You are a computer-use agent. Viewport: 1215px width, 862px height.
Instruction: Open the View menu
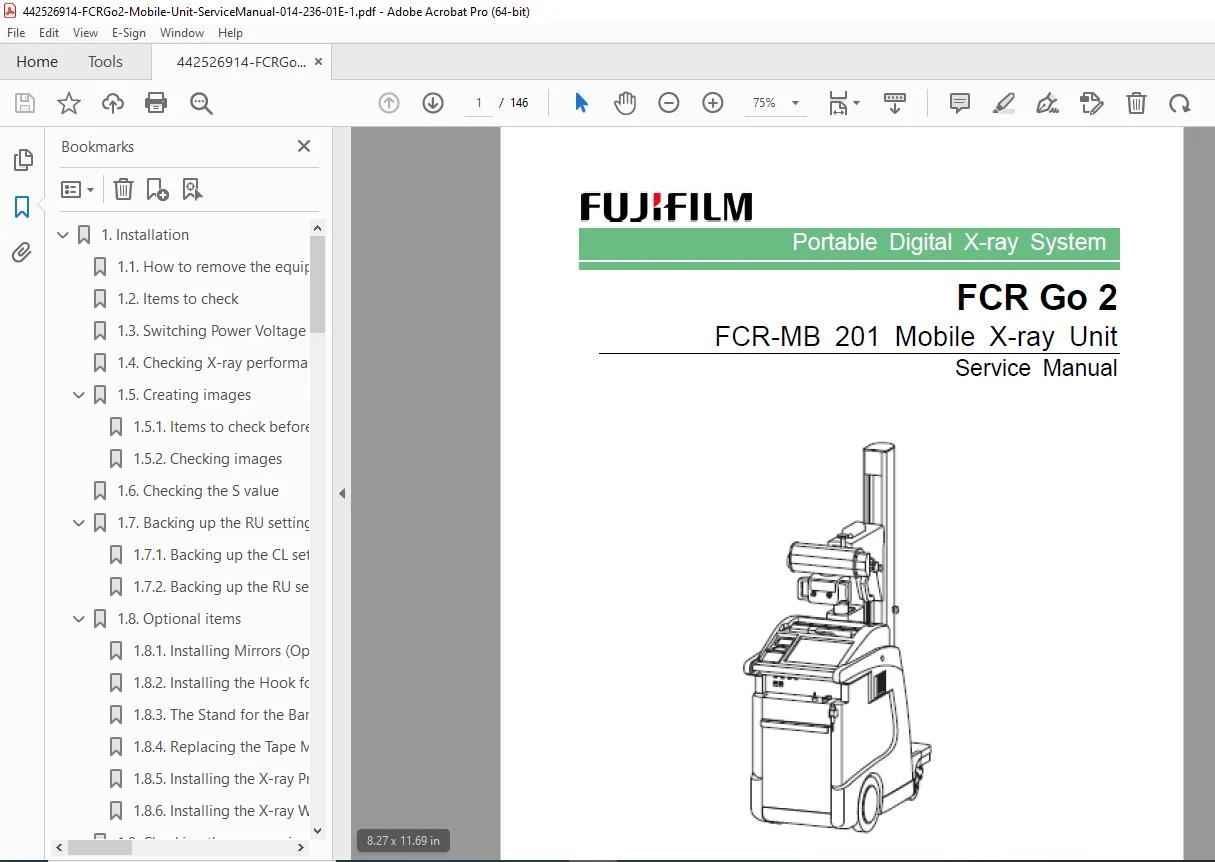(86, 33)
